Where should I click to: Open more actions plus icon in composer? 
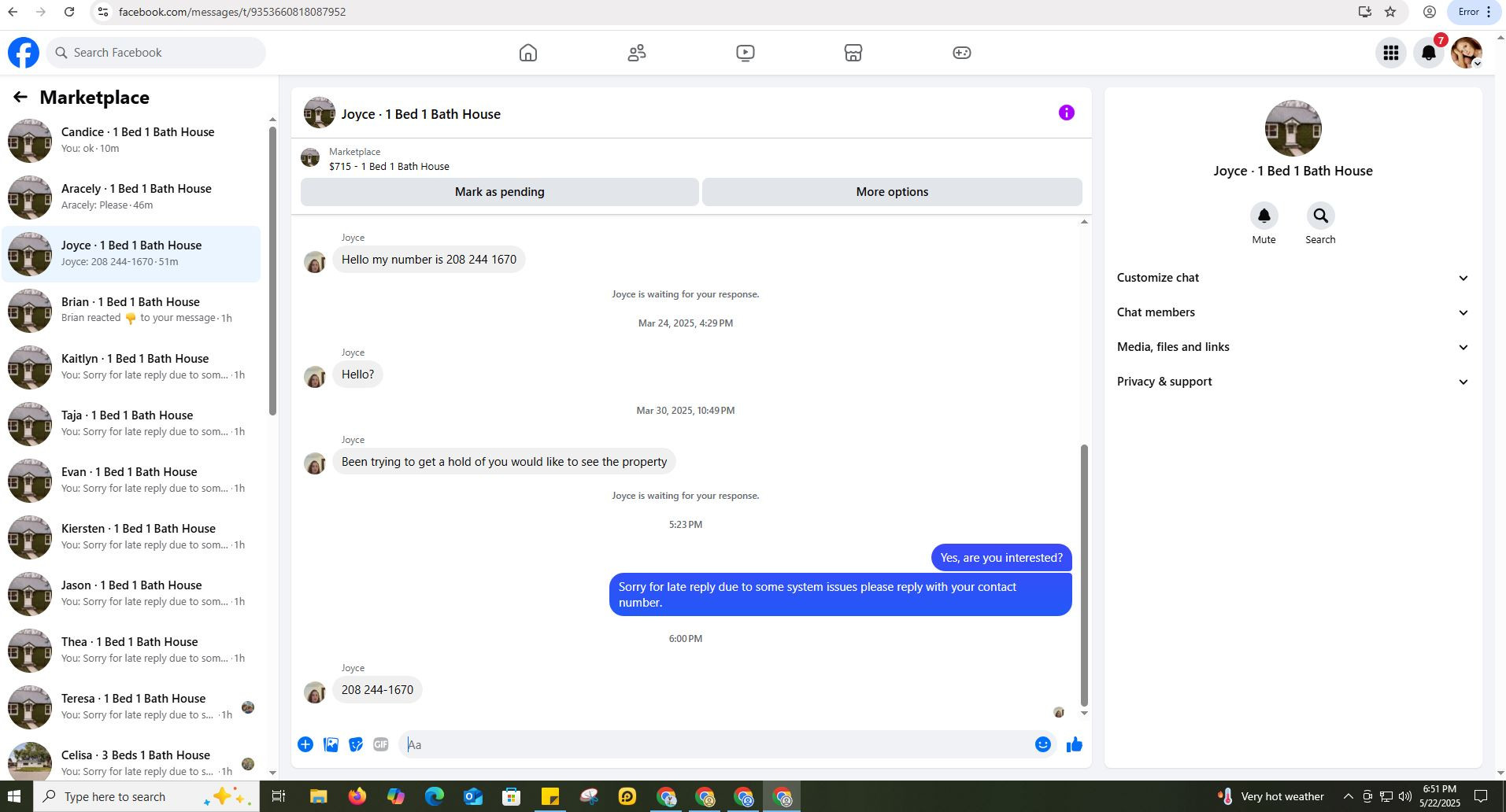coord(305,744)
